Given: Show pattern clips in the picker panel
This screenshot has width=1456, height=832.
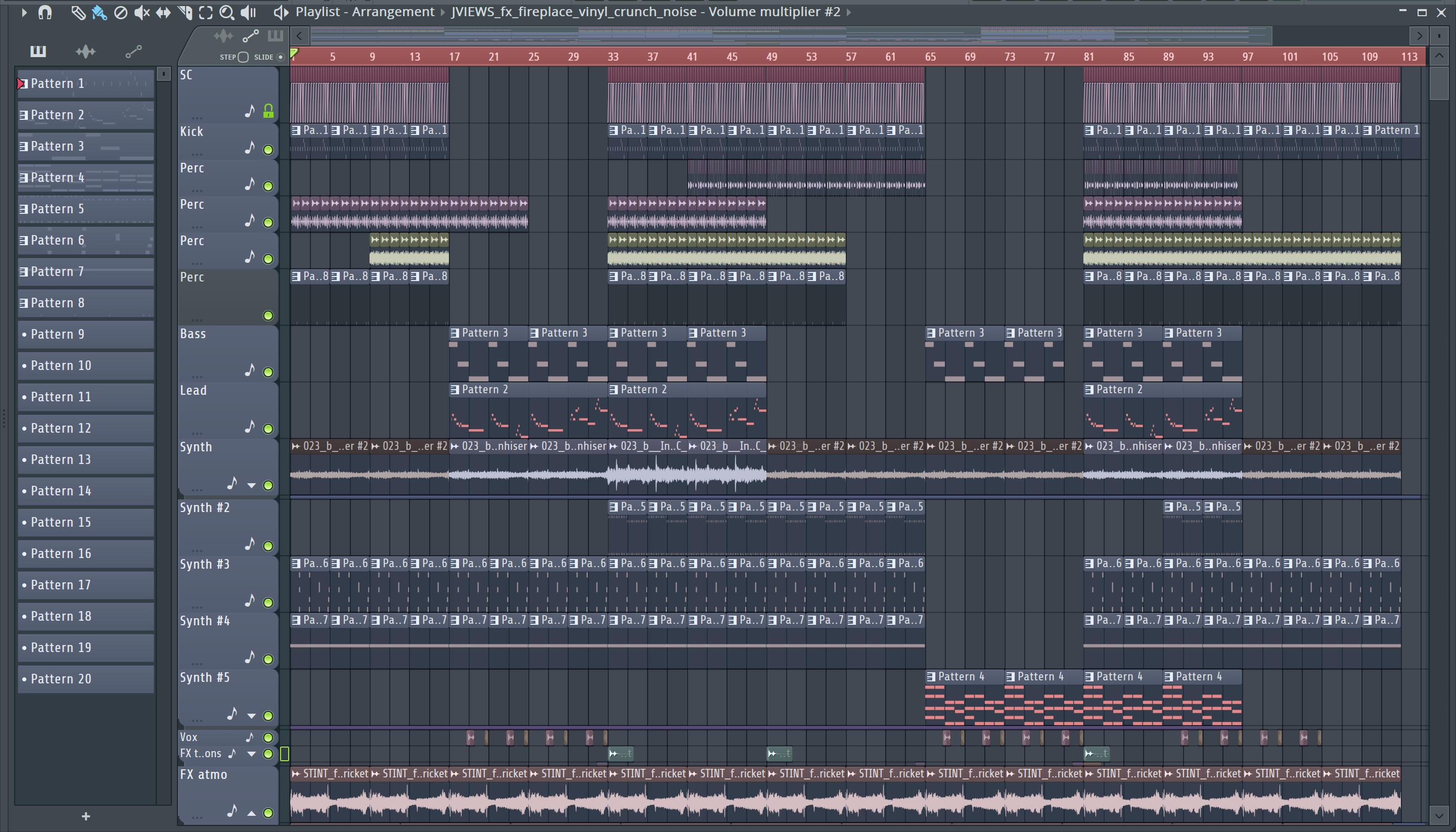Looking at the screenshot, I should click(x=38, y=52).
